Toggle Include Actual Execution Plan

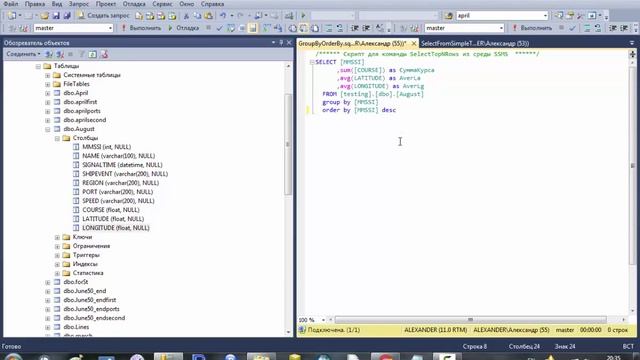[267, 28]
